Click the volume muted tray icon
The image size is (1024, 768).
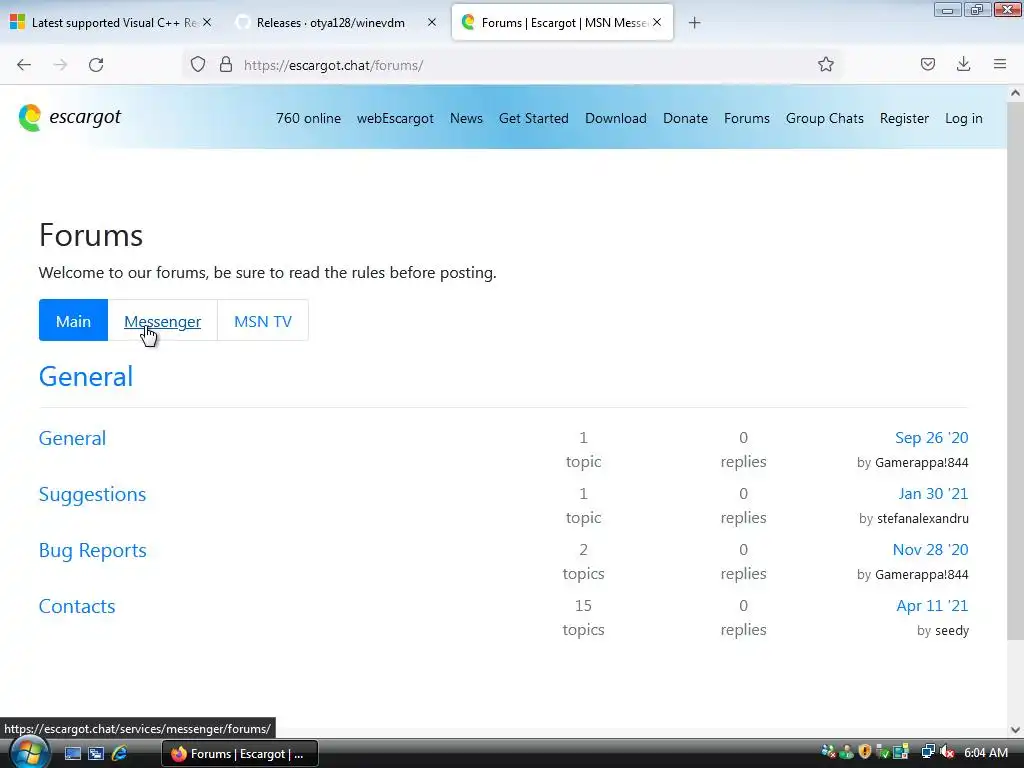point(947,753)
